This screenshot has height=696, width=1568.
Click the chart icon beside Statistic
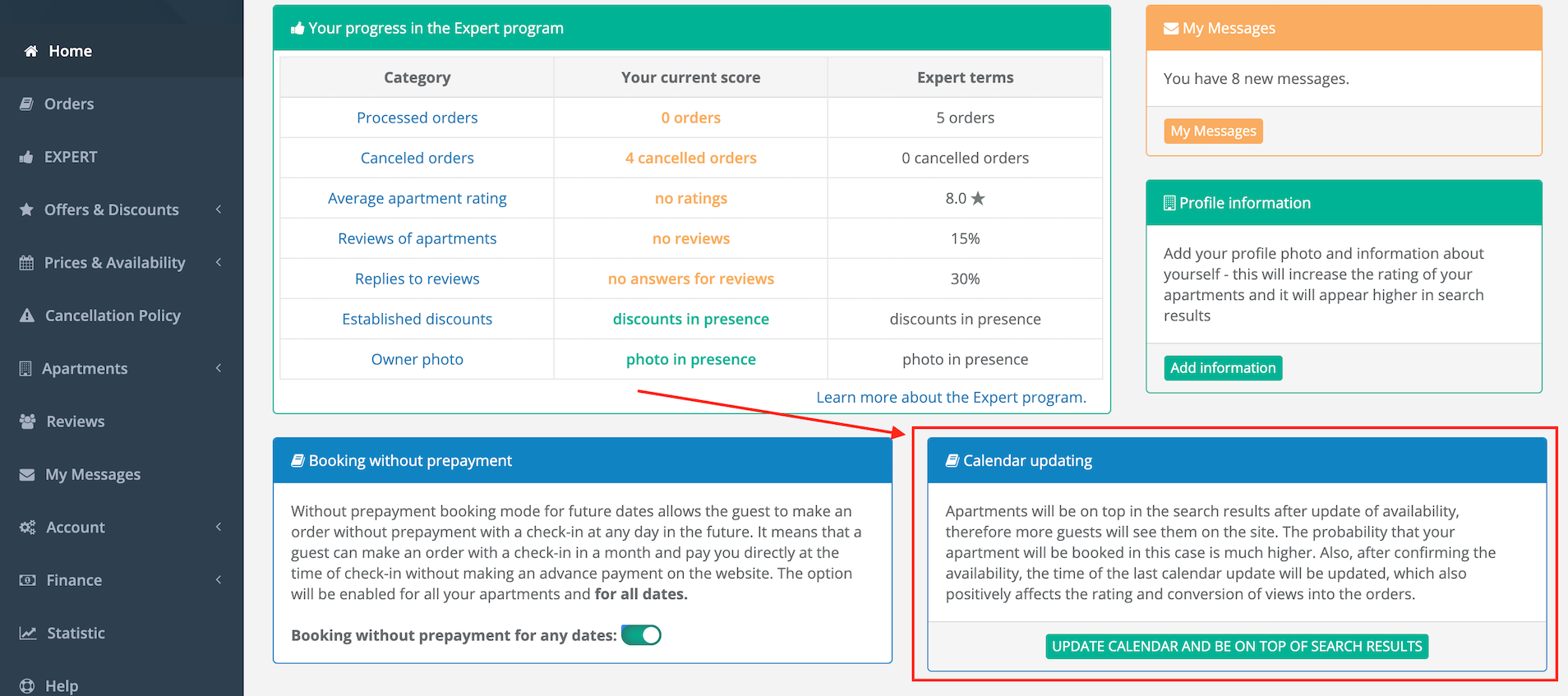[28, 633]
